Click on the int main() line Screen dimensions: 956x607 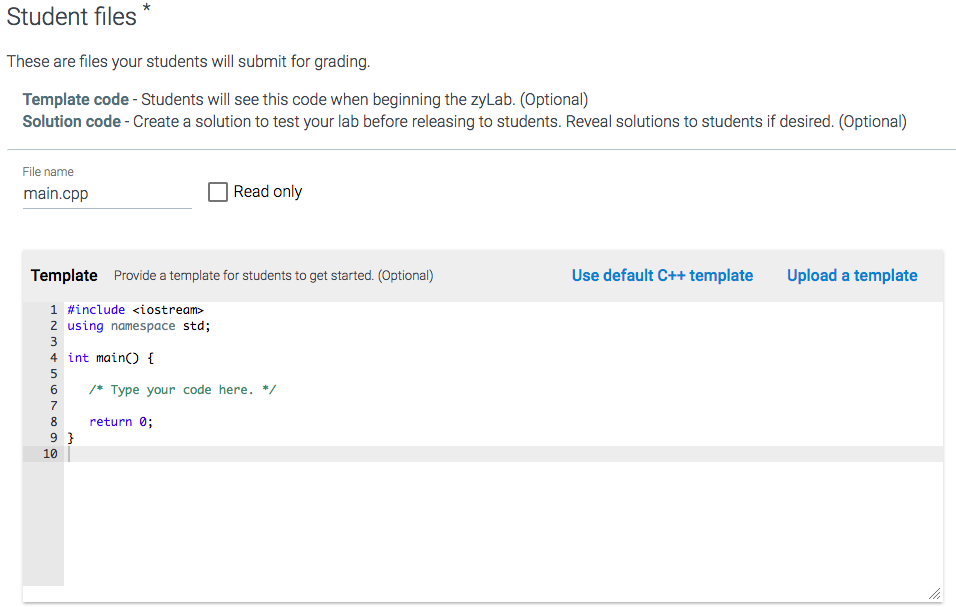point(110,358)
